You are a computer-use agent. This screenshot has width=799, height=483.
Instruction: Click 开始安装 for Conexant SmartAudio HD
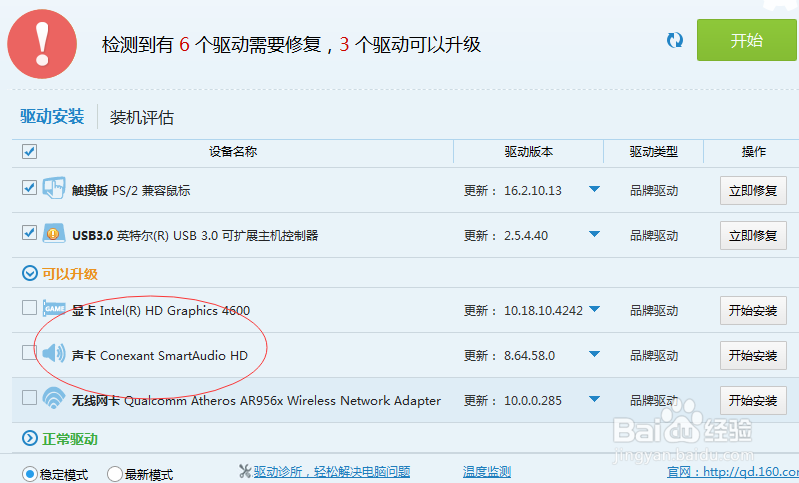click(x=753, y=355)
